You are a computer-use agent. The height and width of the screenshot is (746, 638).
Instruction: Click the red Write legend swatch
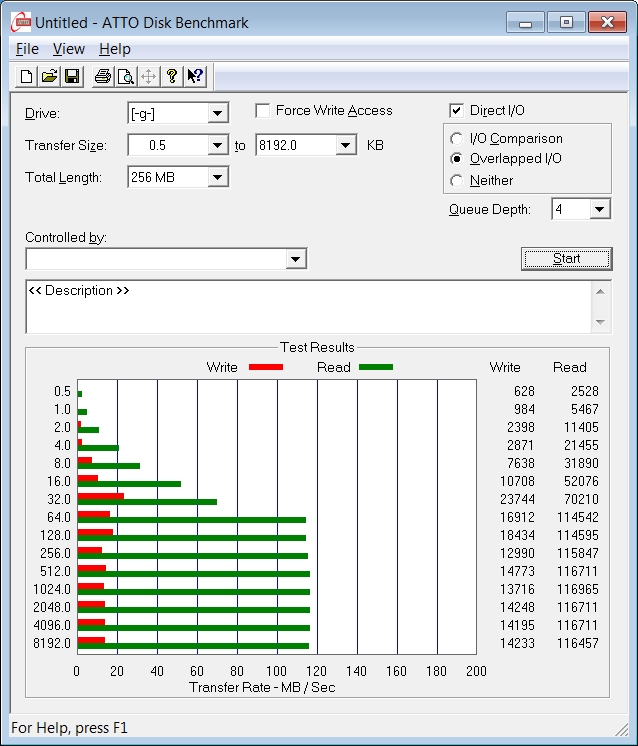tap(266, 367)
